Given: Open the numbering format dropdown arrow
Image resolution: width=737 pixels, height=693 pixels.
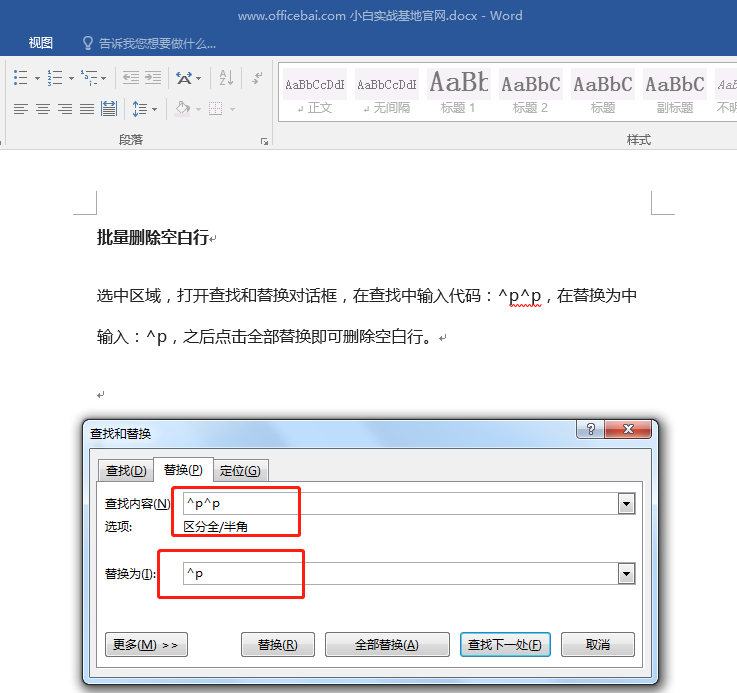Looking at the screenshot, I should point(71,78).
